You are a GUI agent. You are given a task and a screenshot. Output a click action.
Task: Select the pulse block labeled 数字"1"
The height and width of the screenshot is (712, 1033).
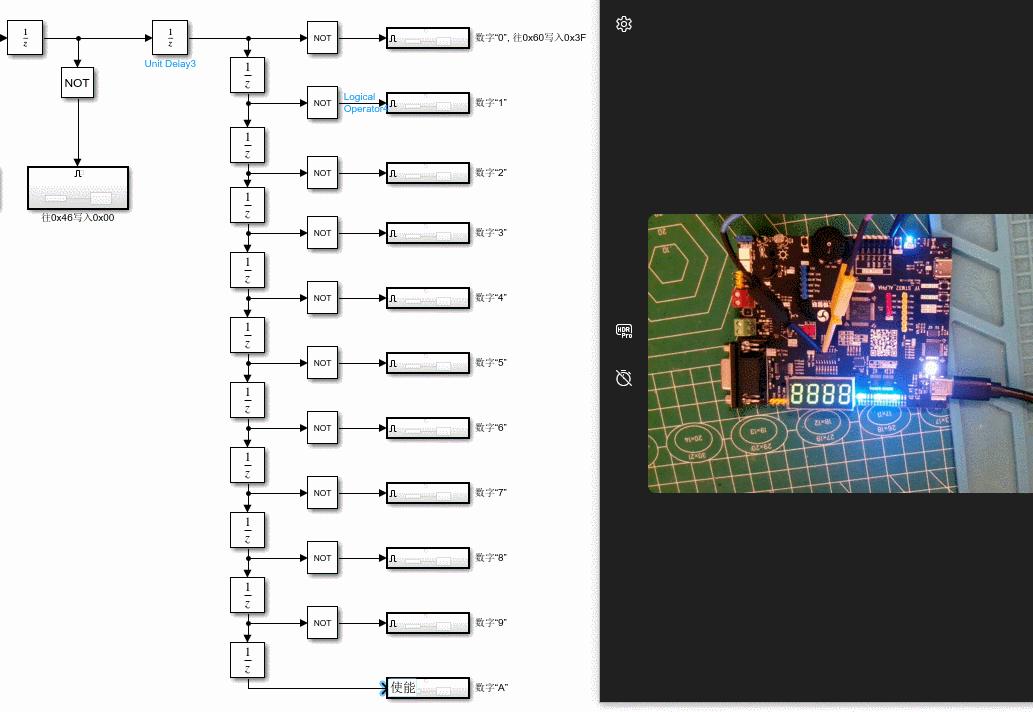click(x=427, y=103)
